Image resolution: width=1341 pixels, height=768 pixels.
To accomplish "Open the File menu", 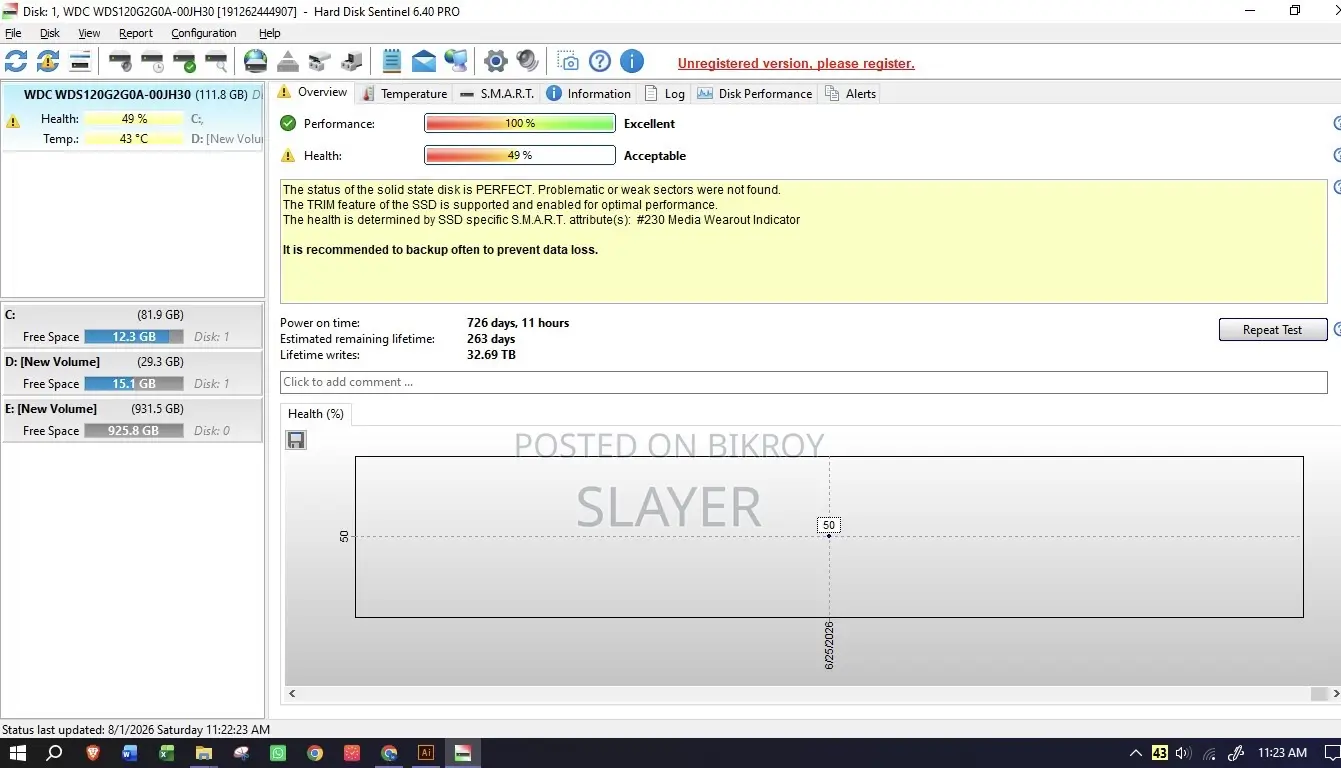I will click(13, 33).
